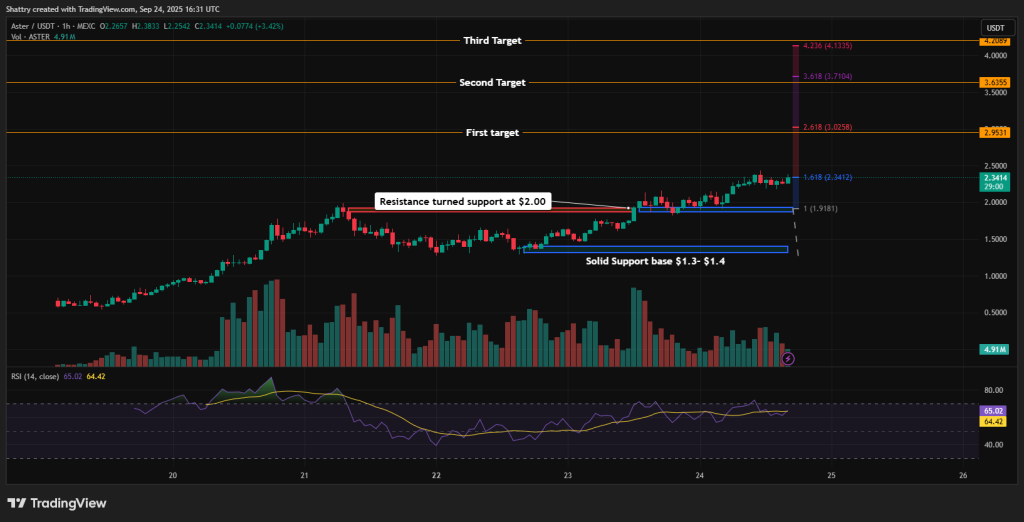This screenshot has height=522, width=1024.
Task: Click the 'First target' line label
Action: (493, 132)
